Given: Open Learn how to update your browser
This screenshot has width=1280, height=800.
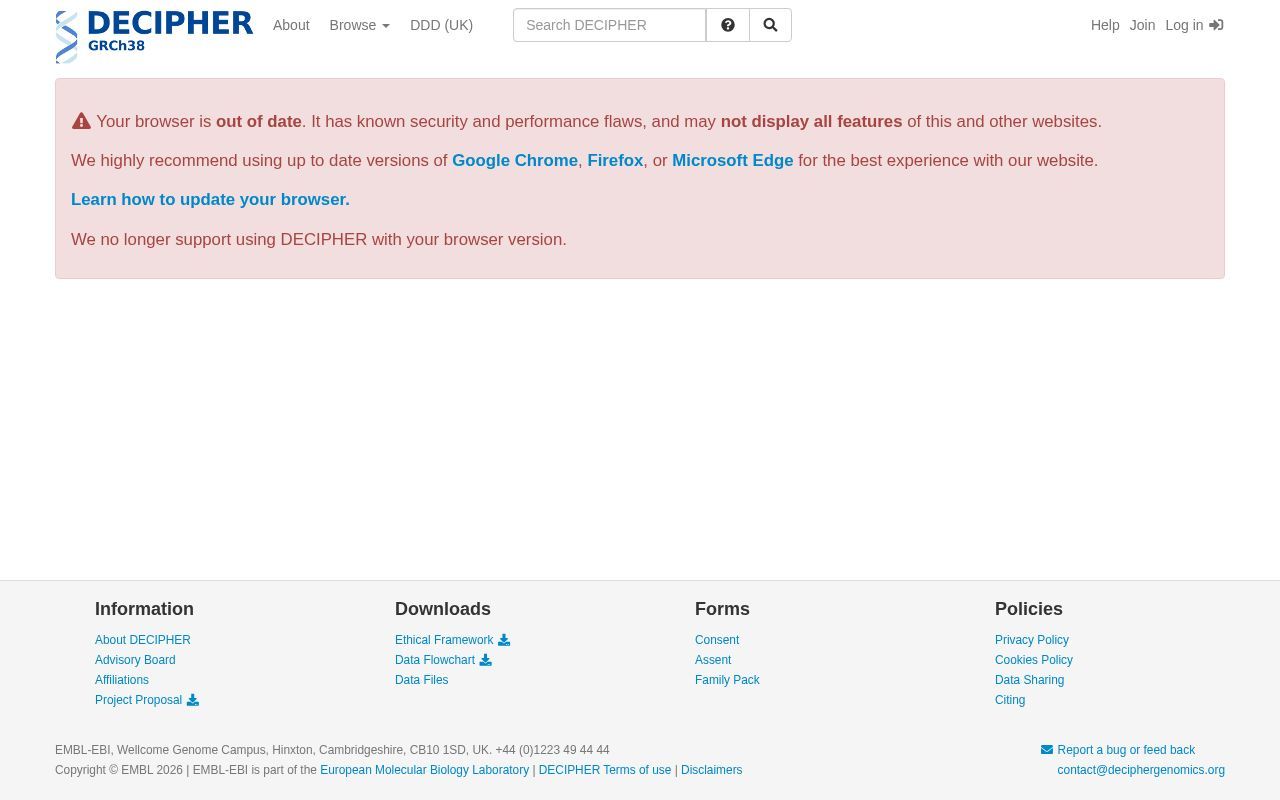Looking at the screenshot, I should click(x=210, y=199).
